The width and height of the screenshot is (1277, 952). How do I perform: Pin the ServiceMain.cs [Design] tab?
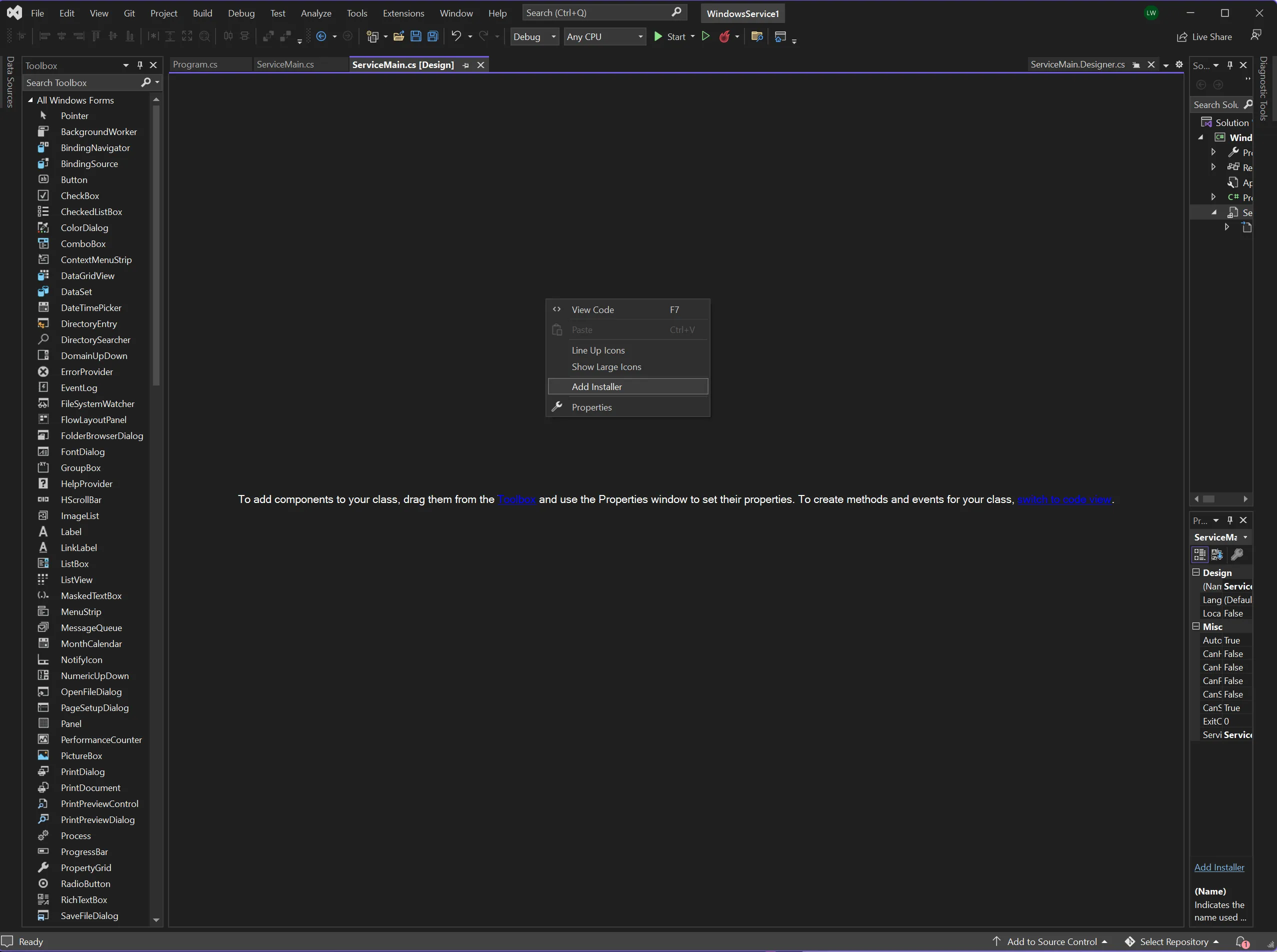point(465,65)
